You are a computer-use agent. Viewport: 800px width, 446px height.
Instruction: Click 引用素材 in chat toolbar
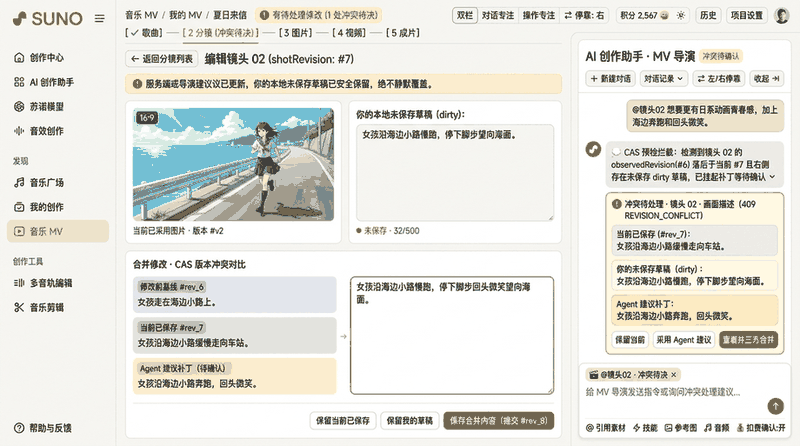tap(605, 428)
